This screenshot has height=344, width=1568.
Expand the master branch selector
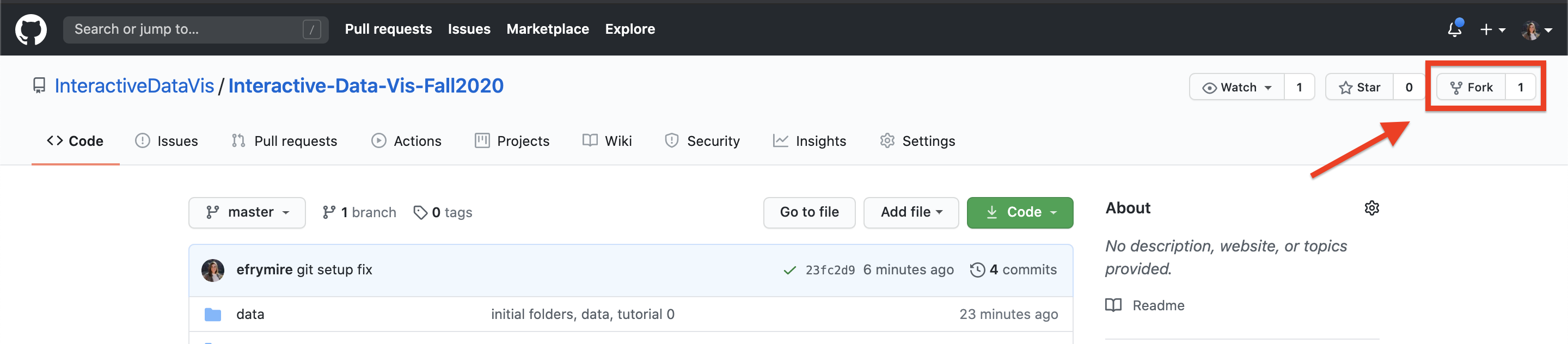[247, 212]
